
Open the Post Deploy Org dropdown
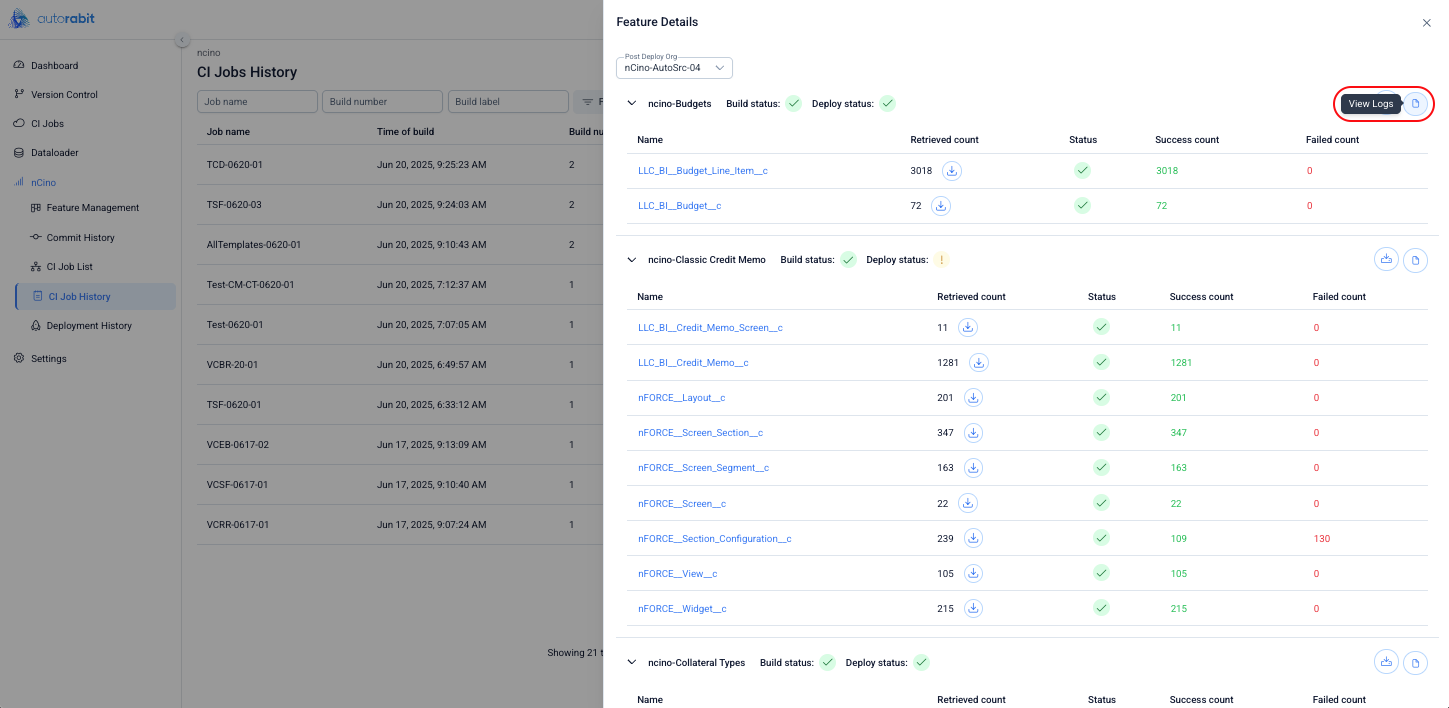(675, 68)
